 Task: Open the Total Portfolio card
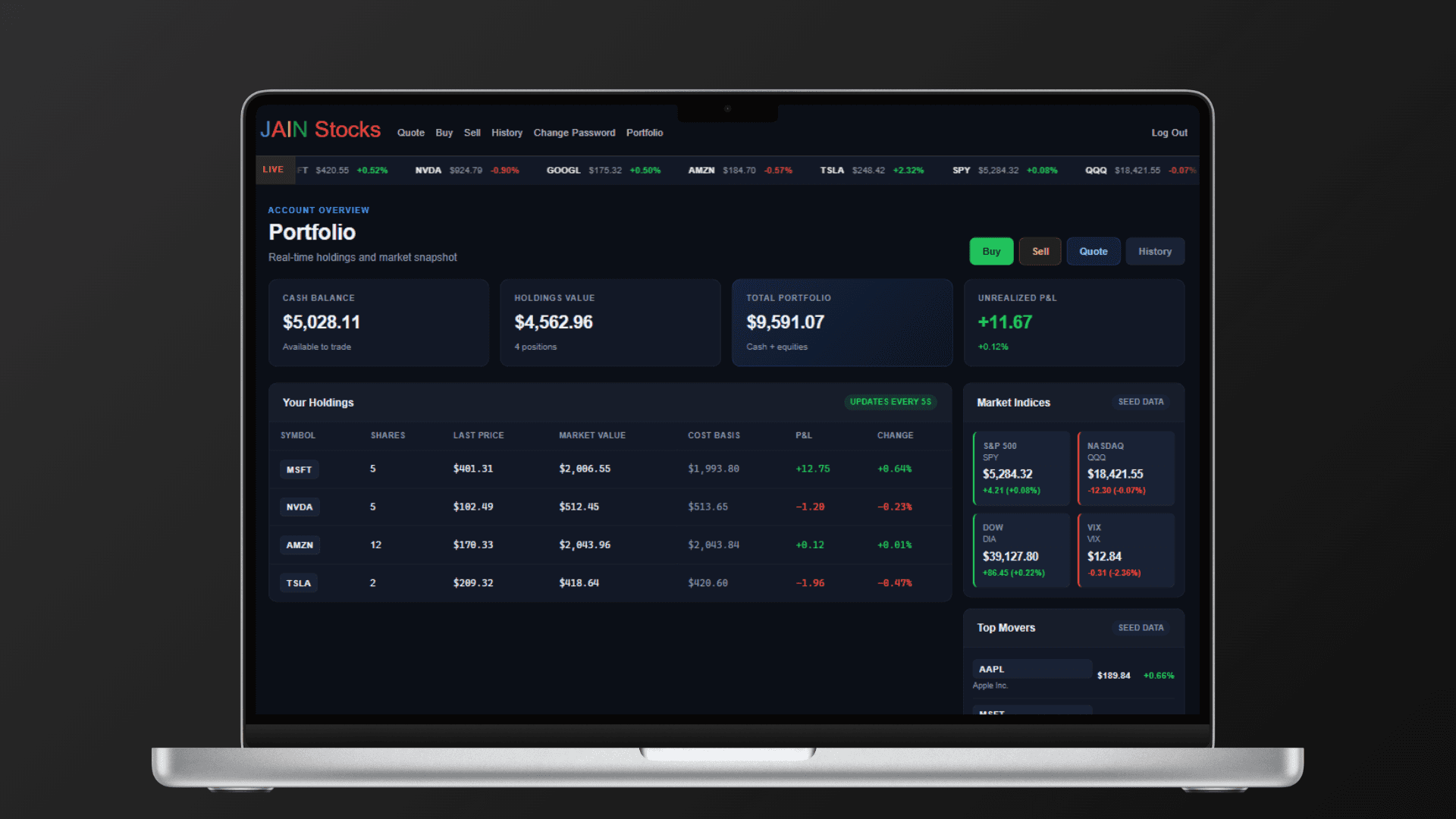coord(842,323)
